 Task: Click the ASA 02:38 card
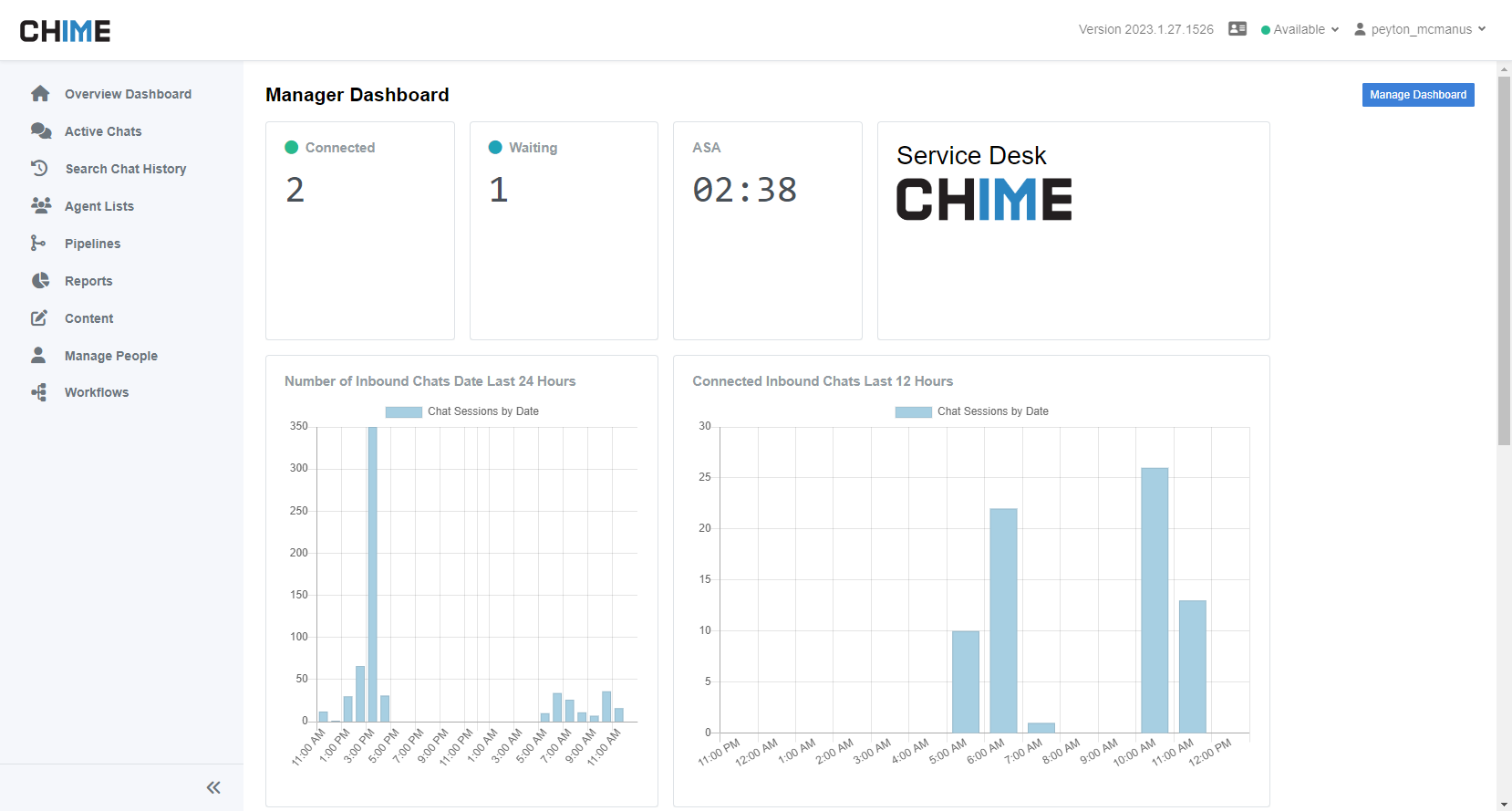click(x=768, y=231)
